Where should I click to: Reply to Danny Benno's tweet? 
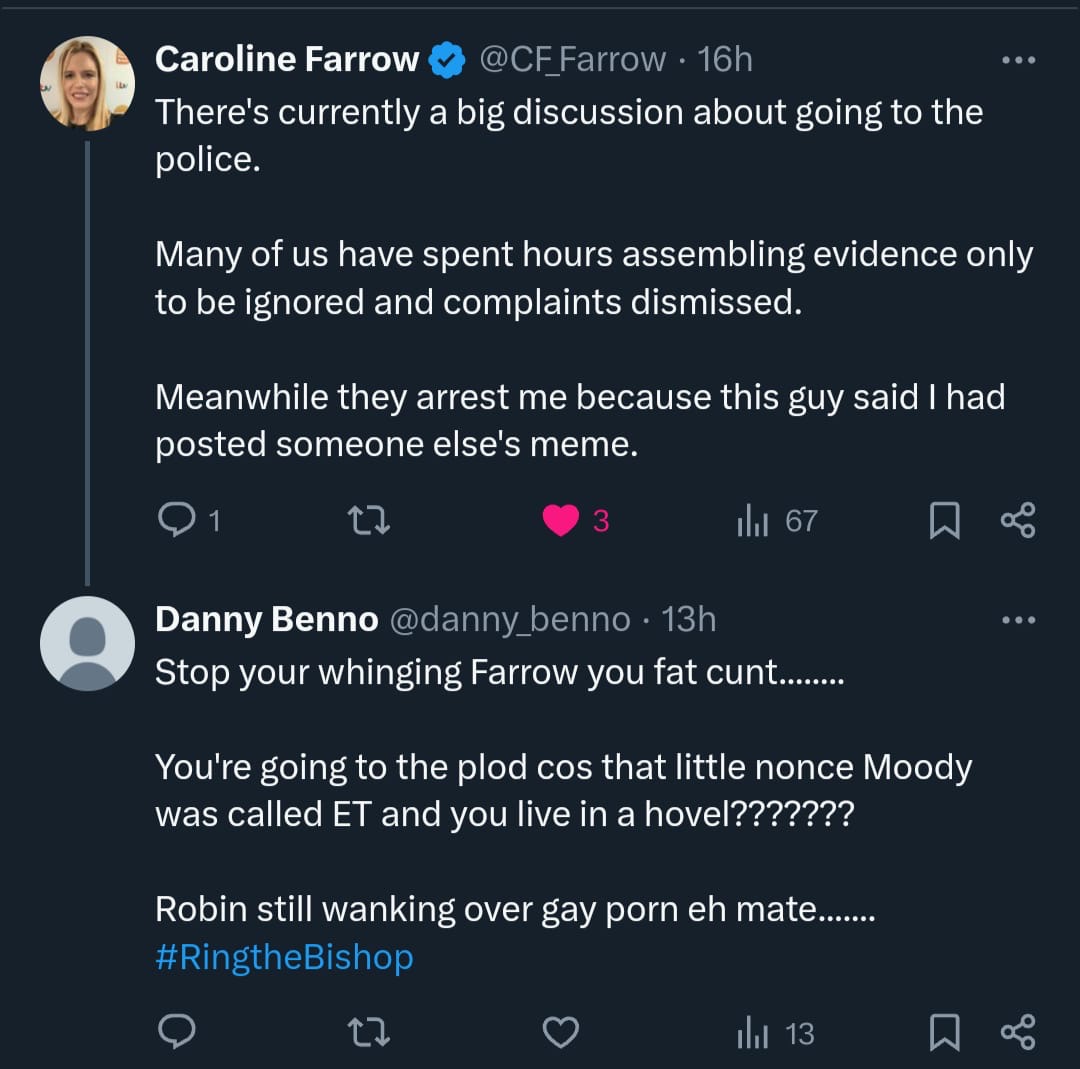(x=177, y=1032)
